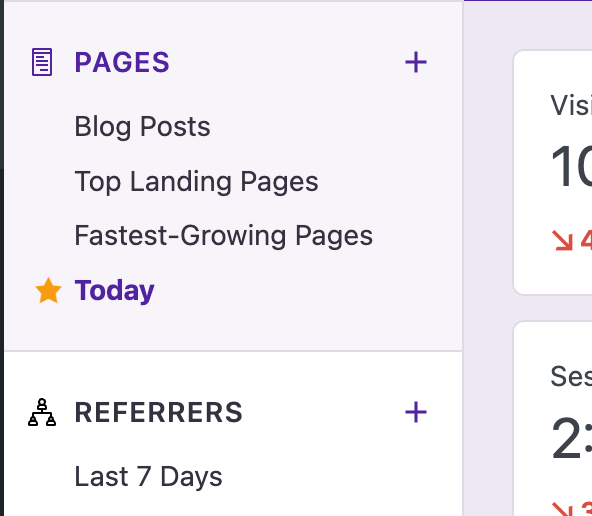
Task: Click the large visitor count number
Action: [571, 166]
